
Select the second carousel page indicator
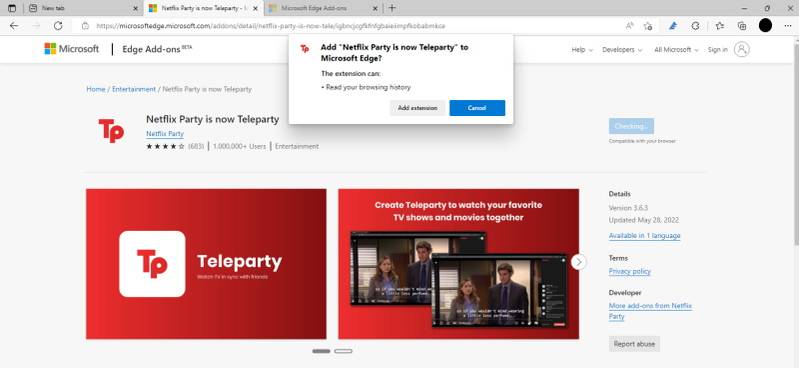click(343, 351)
